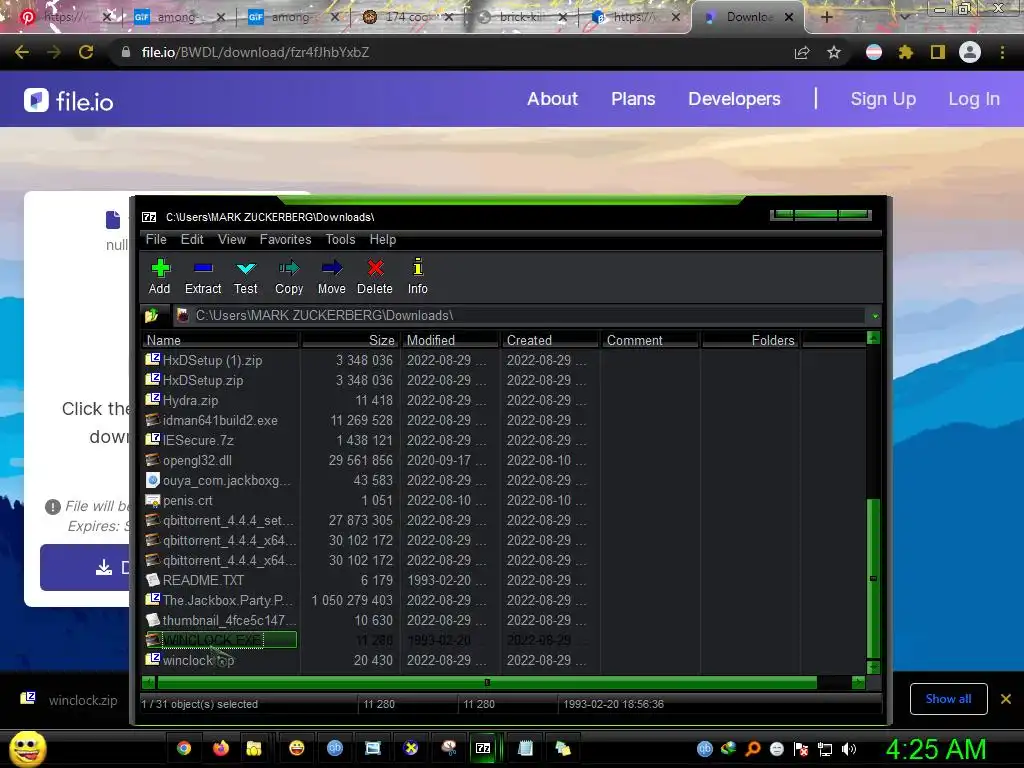Sort files by Modified column header
The height and width of the screenshot is (768, 1024).
tap(451, 340)
